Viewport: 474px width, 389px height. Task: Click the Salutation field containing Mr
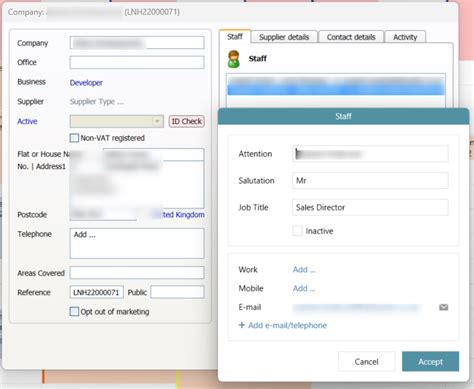pyautogui.click(x=370, y=181)
